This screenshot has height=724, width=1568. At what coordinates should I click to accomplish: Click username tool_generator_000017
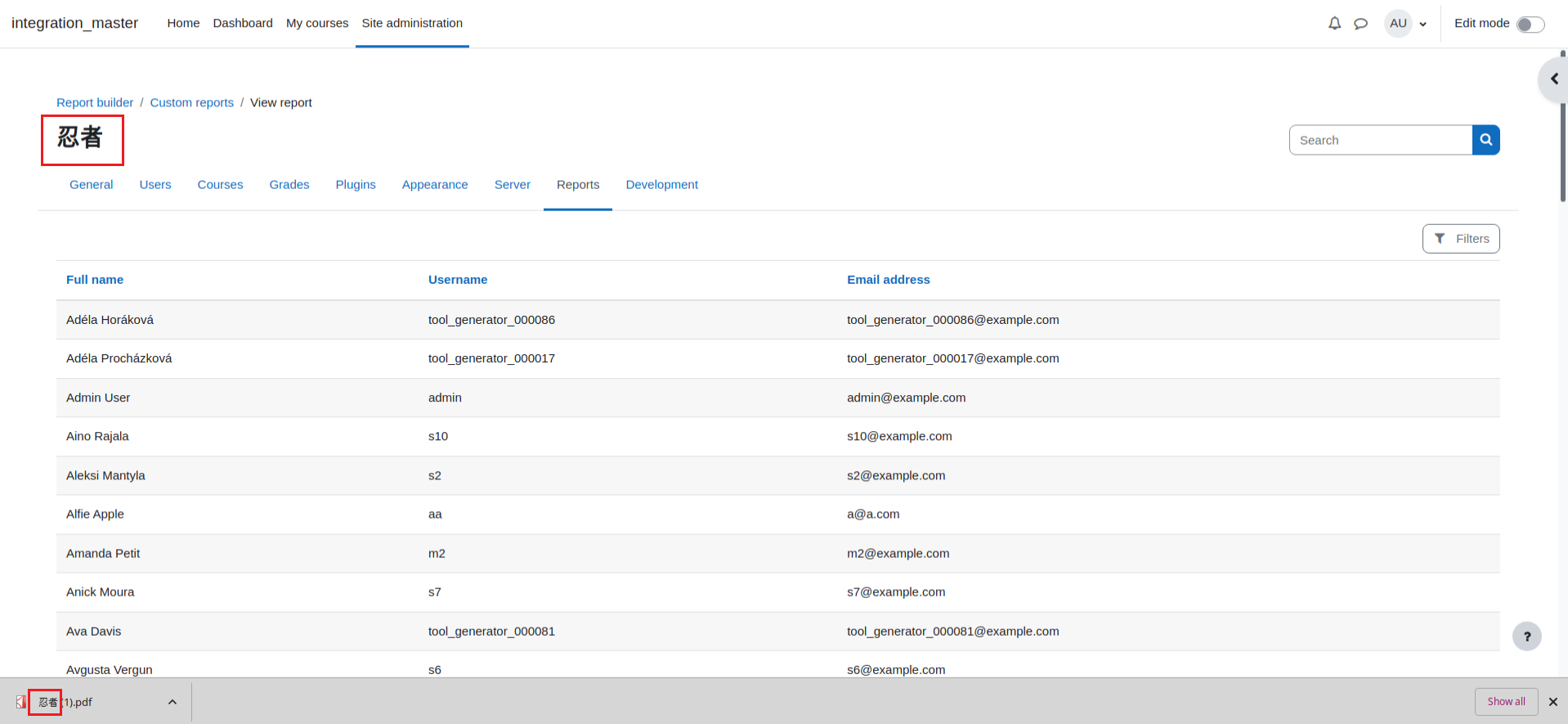491,358
